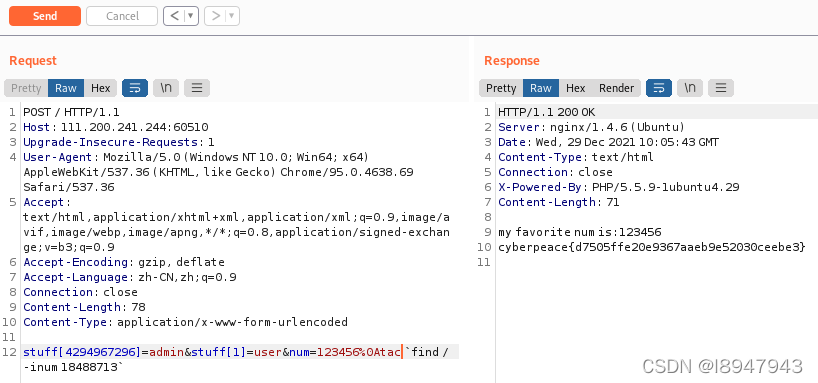The height and width of the screenshot is (383, 818).
Task: Select the Request Raw tab
Action: (66, 88)
